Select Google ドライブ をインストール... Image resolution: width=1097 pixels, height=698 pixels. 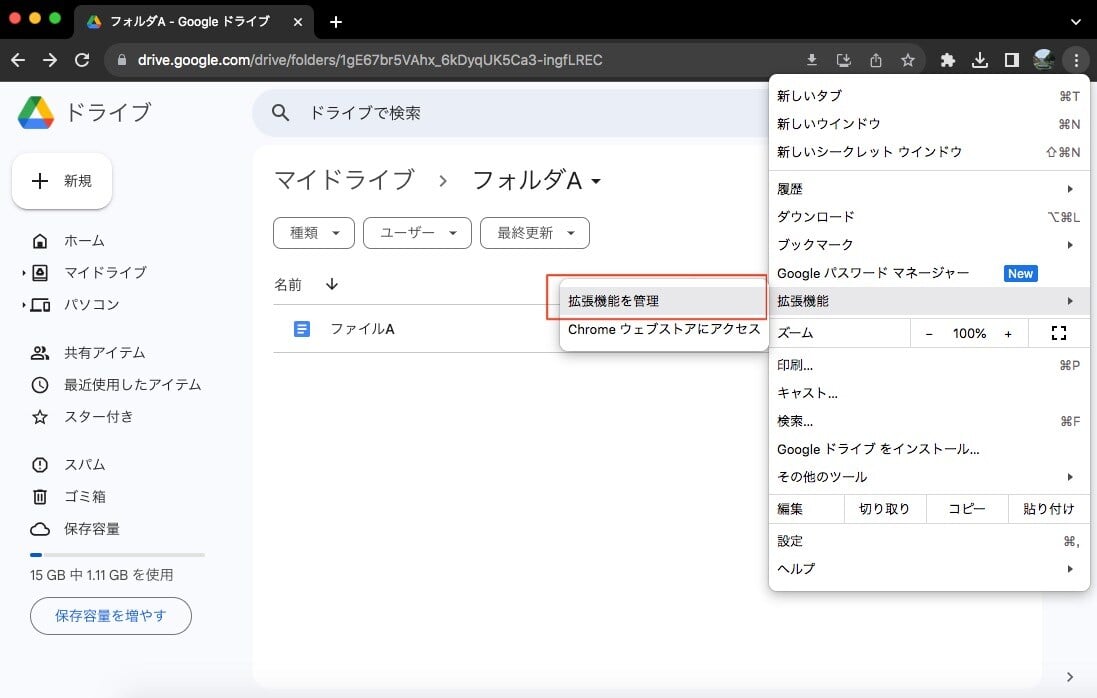[x=929, y=449]
